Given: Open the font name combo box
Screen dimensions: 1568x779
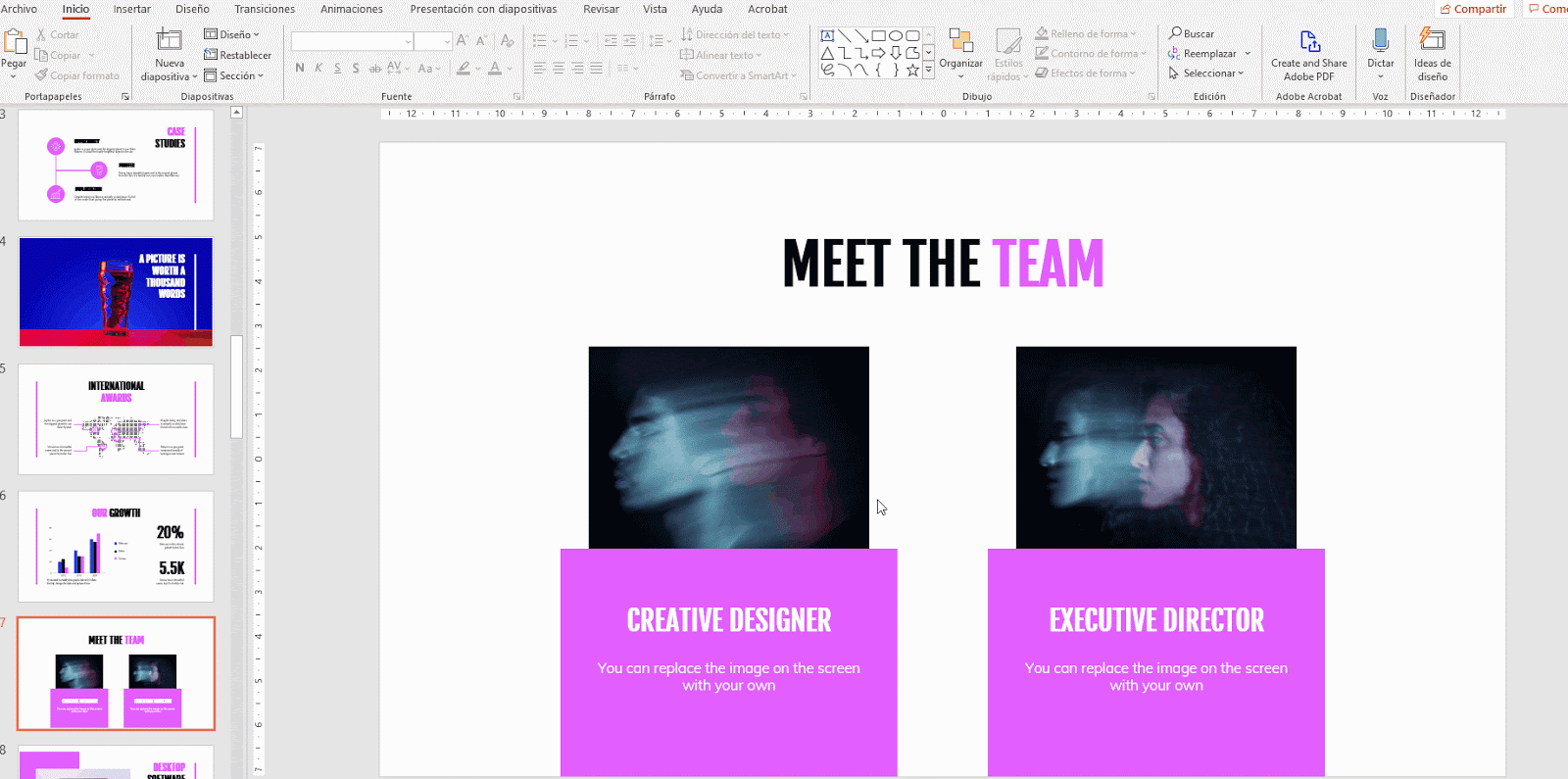Looking at the screenshot, I should (x=352, y=41).
